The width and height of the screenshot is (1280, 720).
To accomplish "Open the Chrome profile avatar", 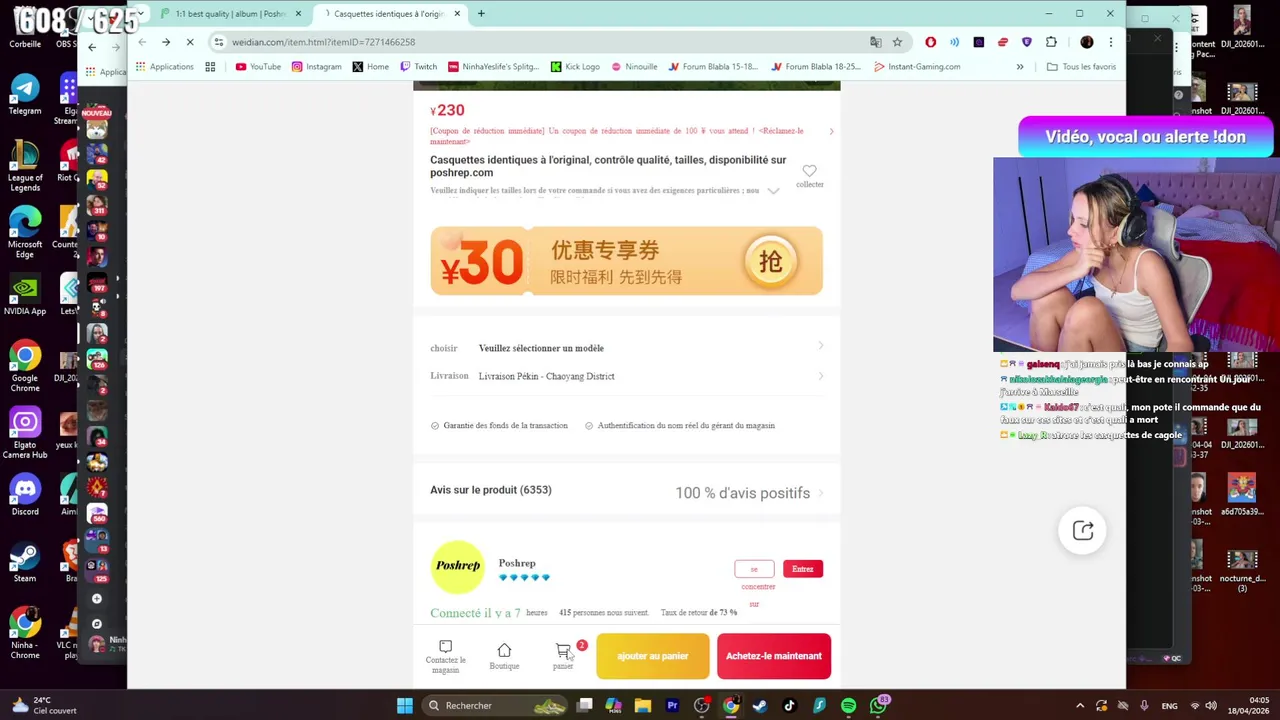I will pos(1087,42).
